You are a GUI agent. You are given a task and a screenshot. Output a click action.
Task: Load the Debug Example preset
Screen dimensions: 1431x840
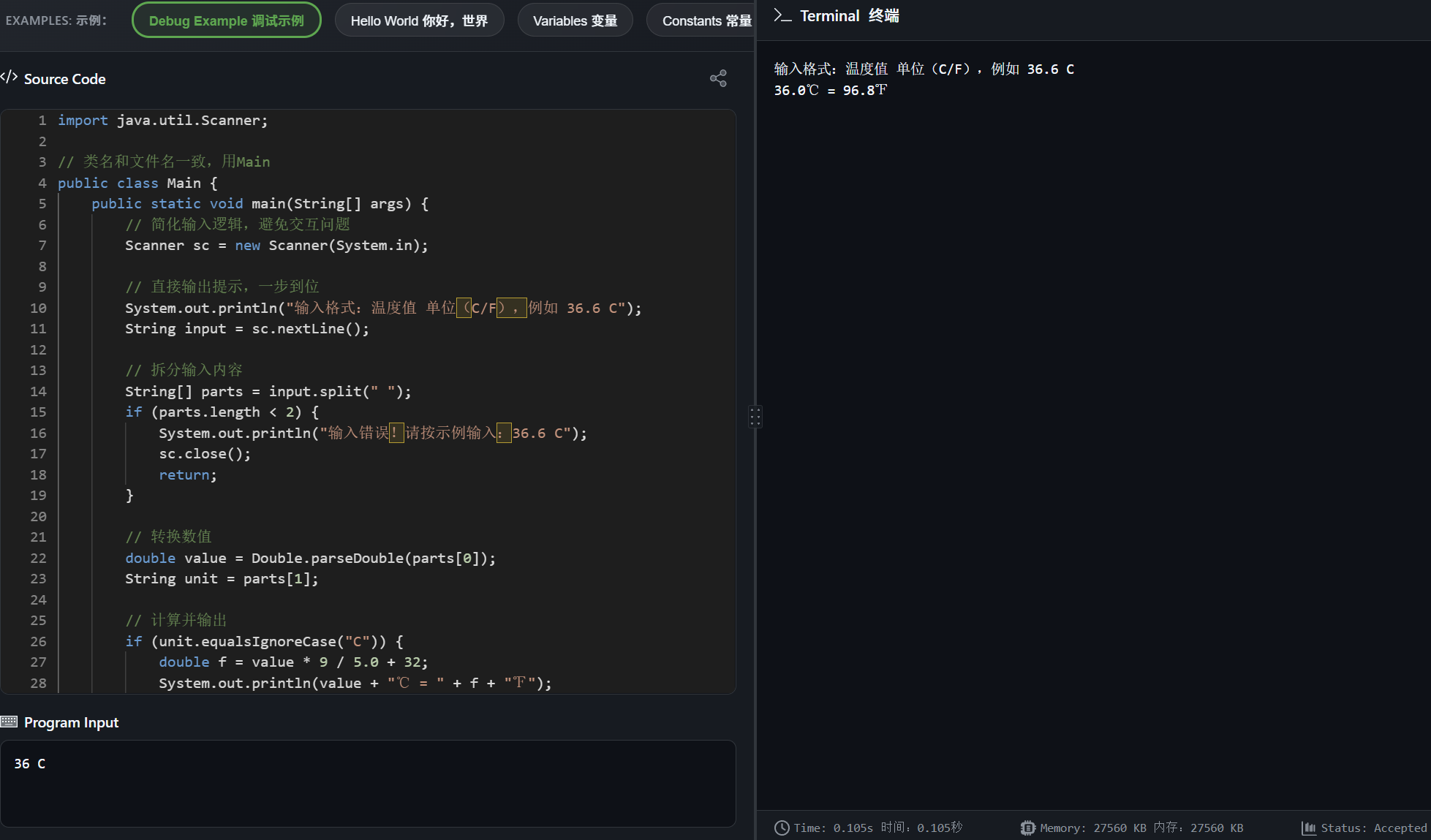click(226, 20)
